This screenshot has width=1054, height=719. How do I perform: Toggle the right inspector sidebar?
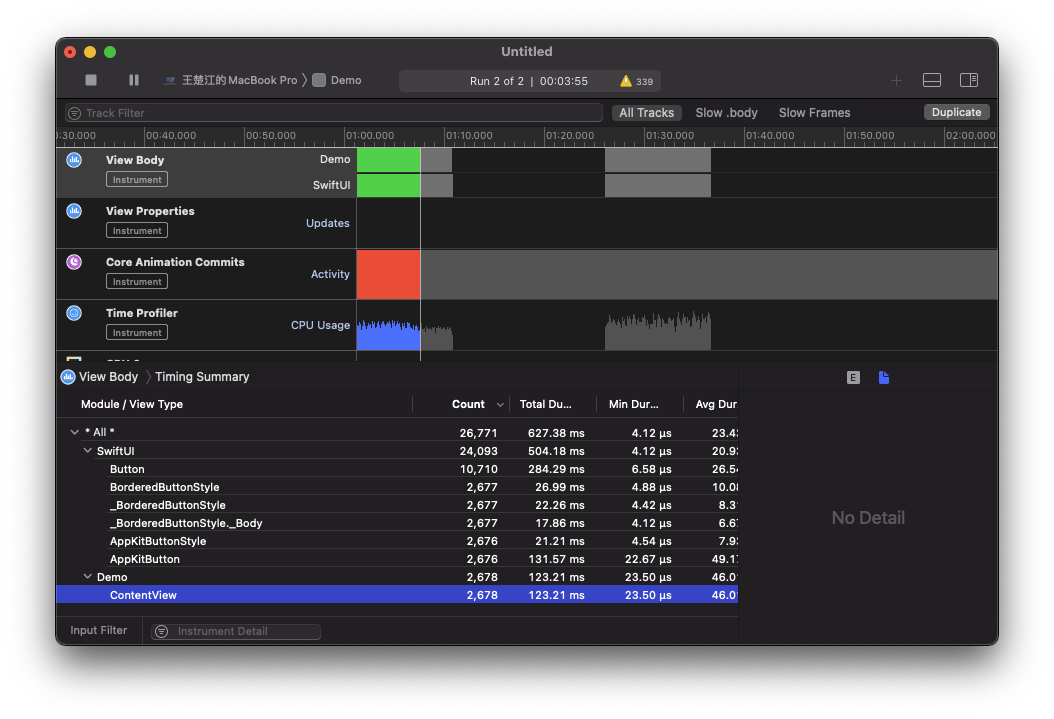click(968, 80)
